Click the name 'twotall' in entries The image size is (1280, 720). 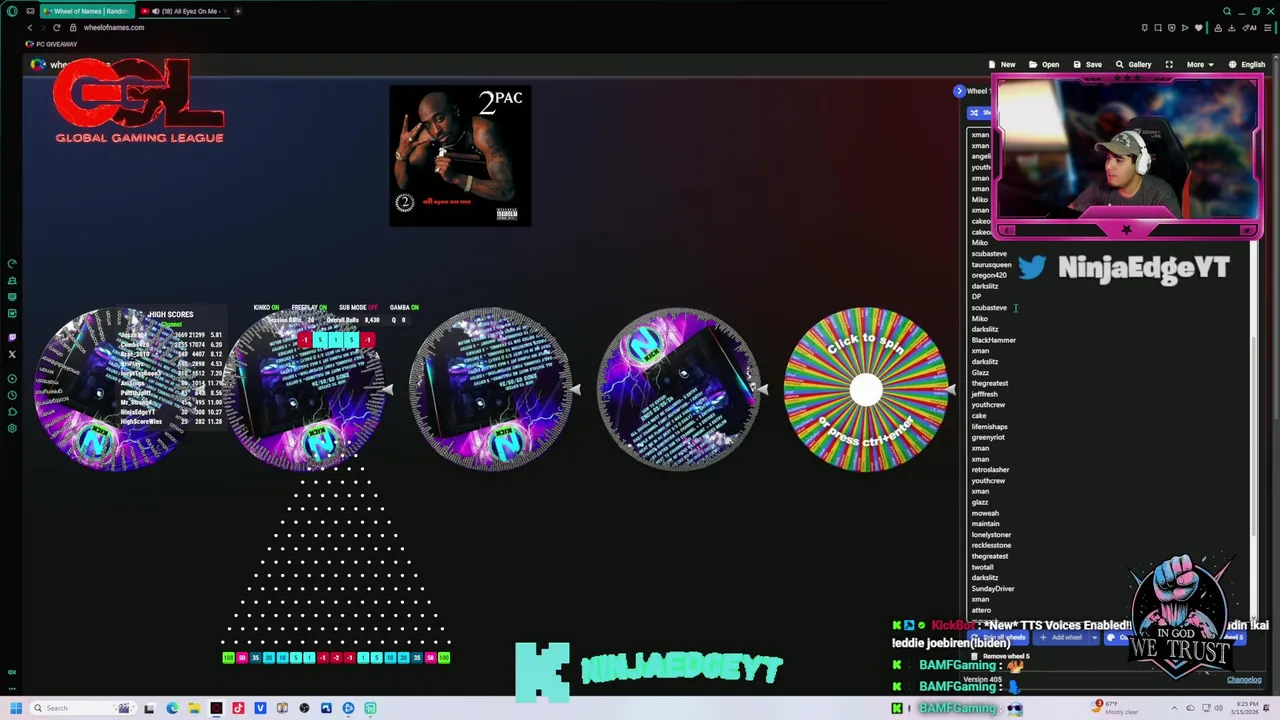point(982,567)
